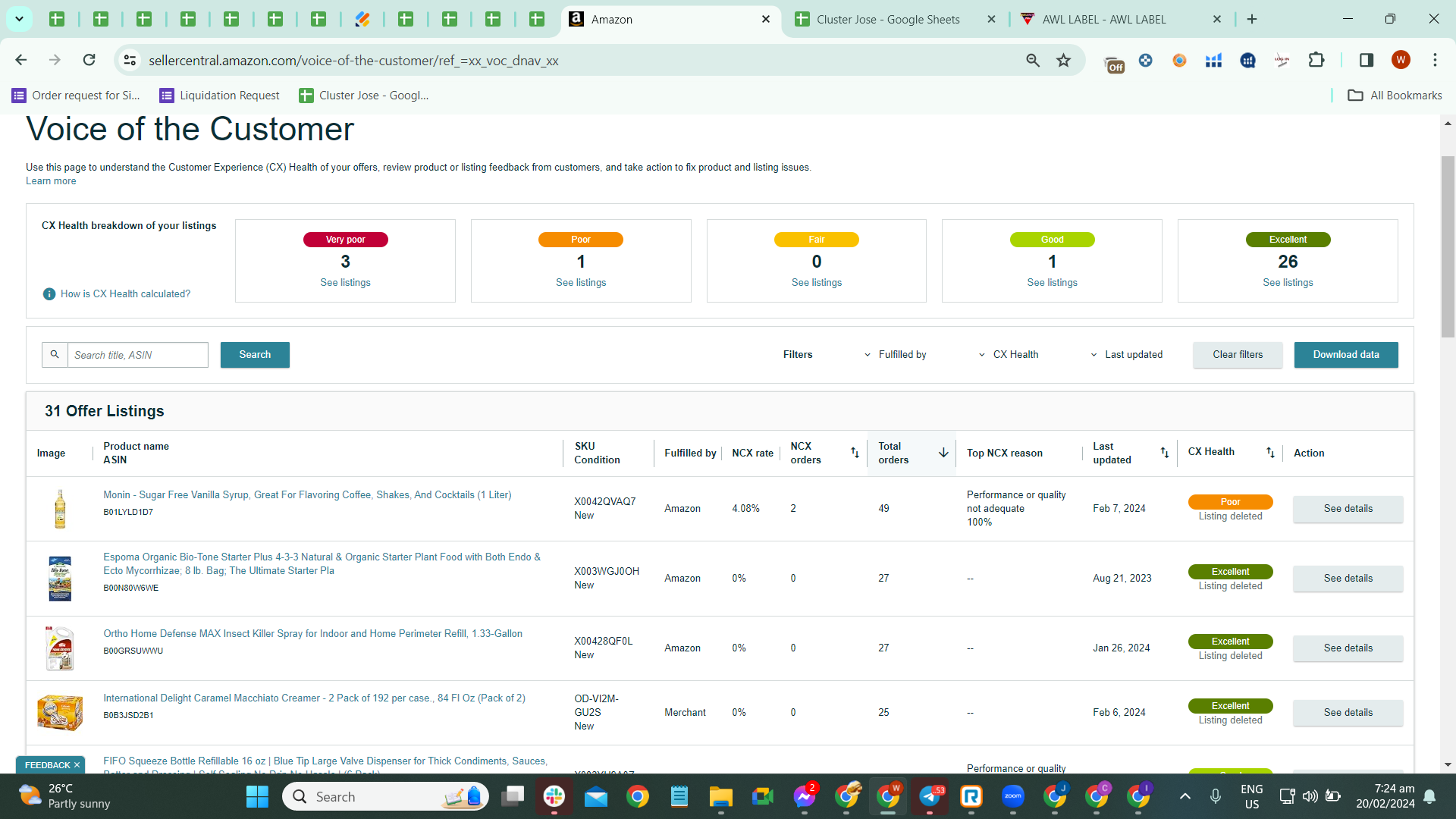Viewport: 1456px width, 819px height.
Task: Open the weather widget on taskbar
Action: [64, 796]
